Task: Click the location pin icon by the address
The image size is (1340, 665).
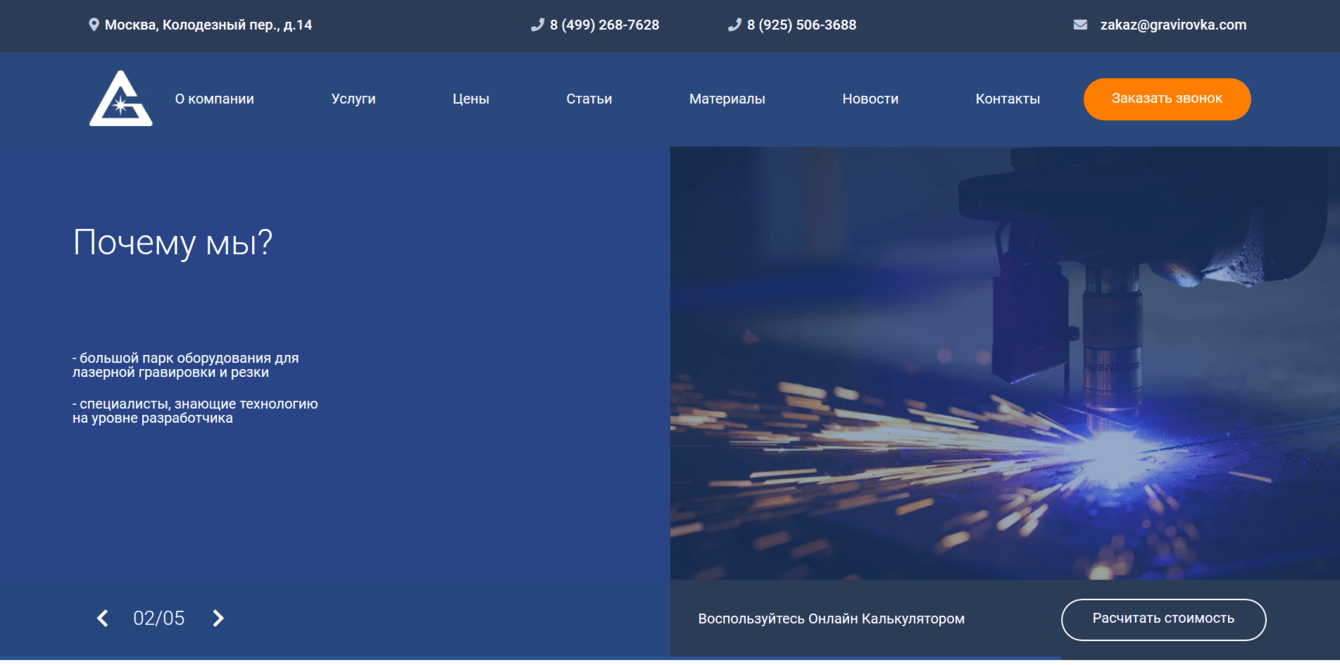Action: tap(94, 25)
